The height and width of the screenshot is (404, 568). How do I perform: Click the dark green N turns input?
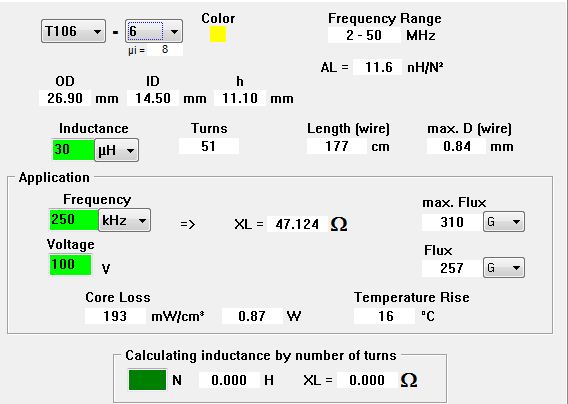click(147, 380)
